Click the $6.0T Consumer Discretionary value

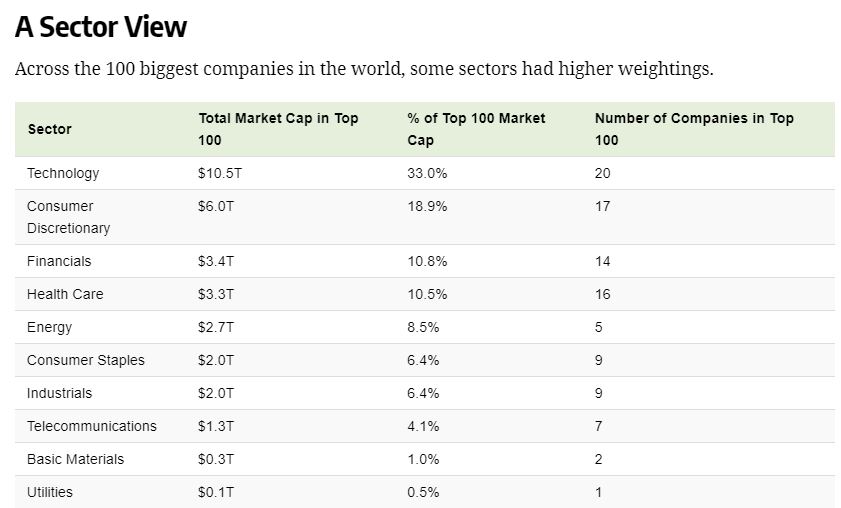point(216,206)
